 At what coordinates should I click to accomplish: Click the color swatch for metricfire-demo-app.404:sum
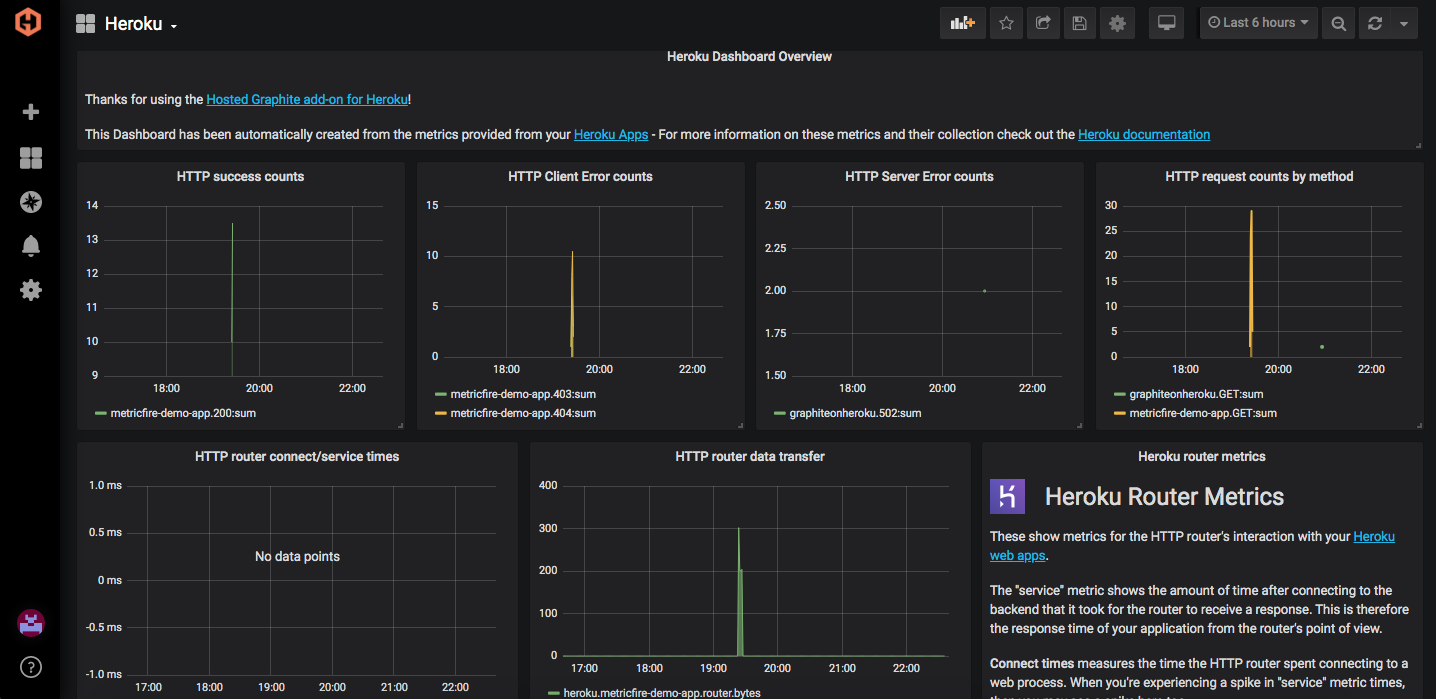tap(440, 413)
